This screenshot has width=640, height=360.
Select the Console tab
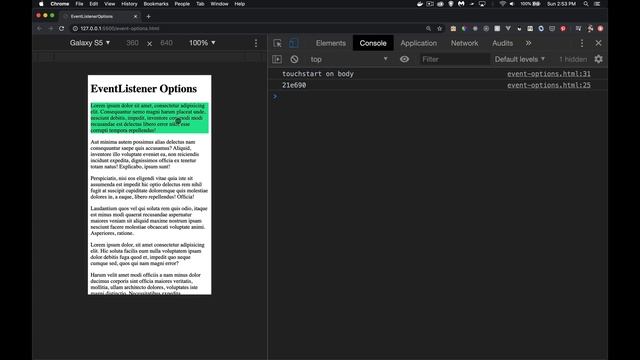coord(373,43)
